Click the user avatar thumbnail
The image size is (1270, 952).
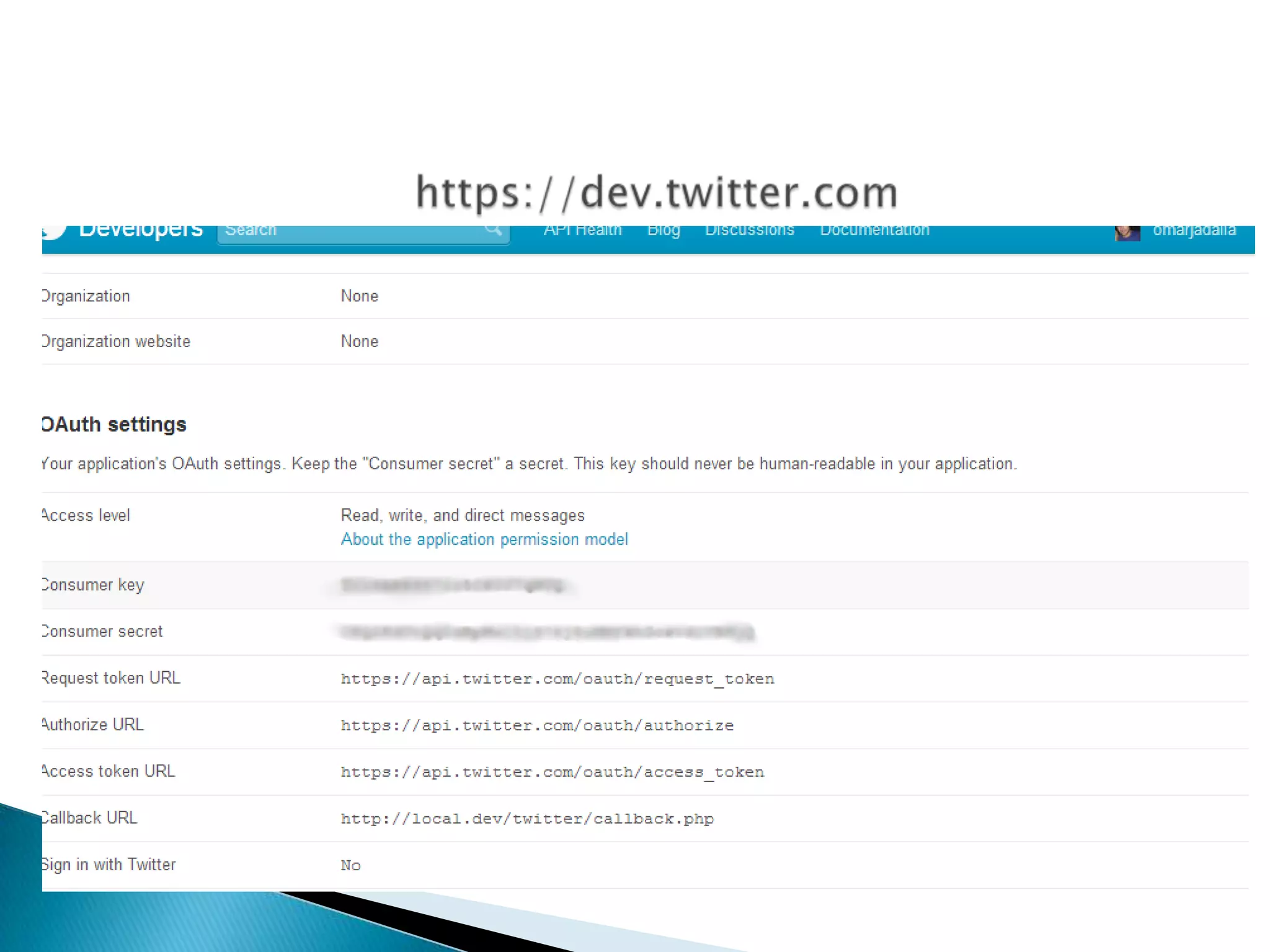pyautogui.click(x=1127, y=232)
